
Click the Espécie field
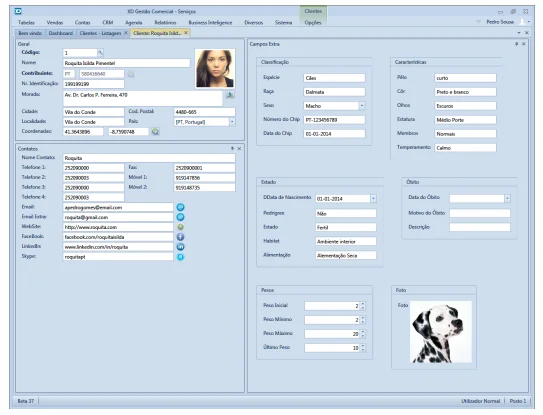(334, 78)
